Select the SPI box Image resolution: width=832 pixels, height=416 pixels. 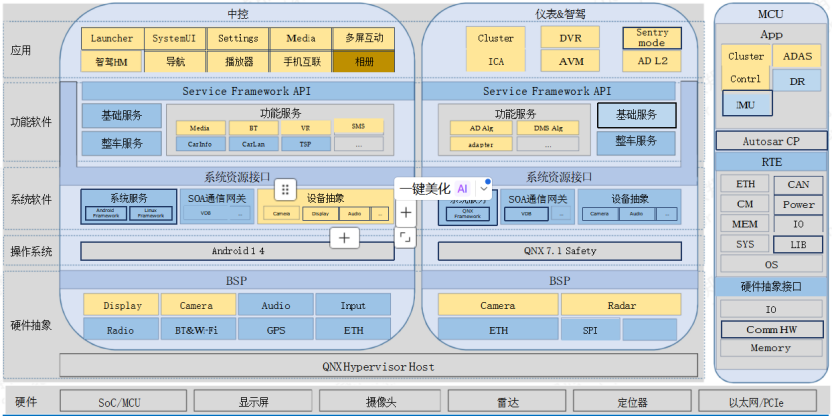tap(590, 330)
